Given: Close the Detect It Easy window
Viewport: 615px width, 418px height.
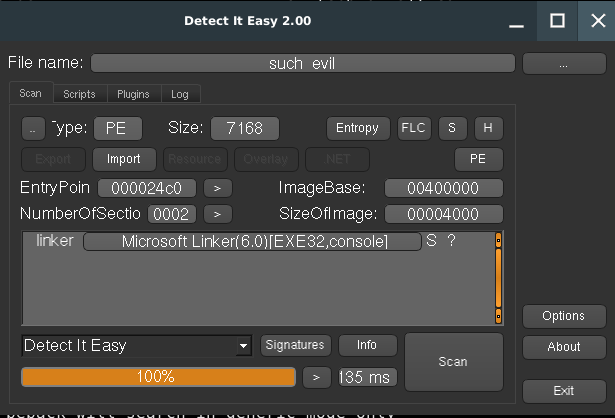Looking at the screenshot, I should (x=598, y=21).
